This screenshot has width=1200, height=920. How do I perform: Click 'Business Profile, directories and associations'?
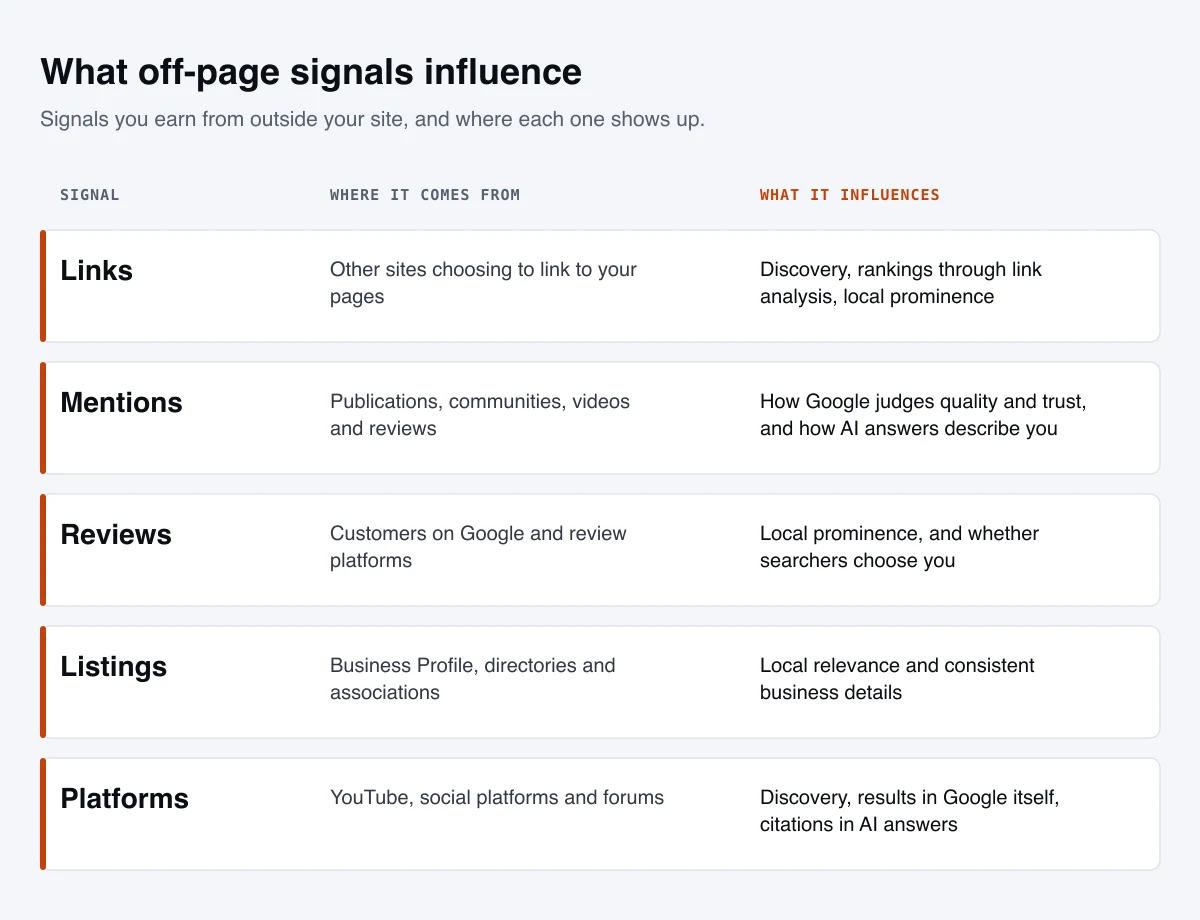pos(472,679)
